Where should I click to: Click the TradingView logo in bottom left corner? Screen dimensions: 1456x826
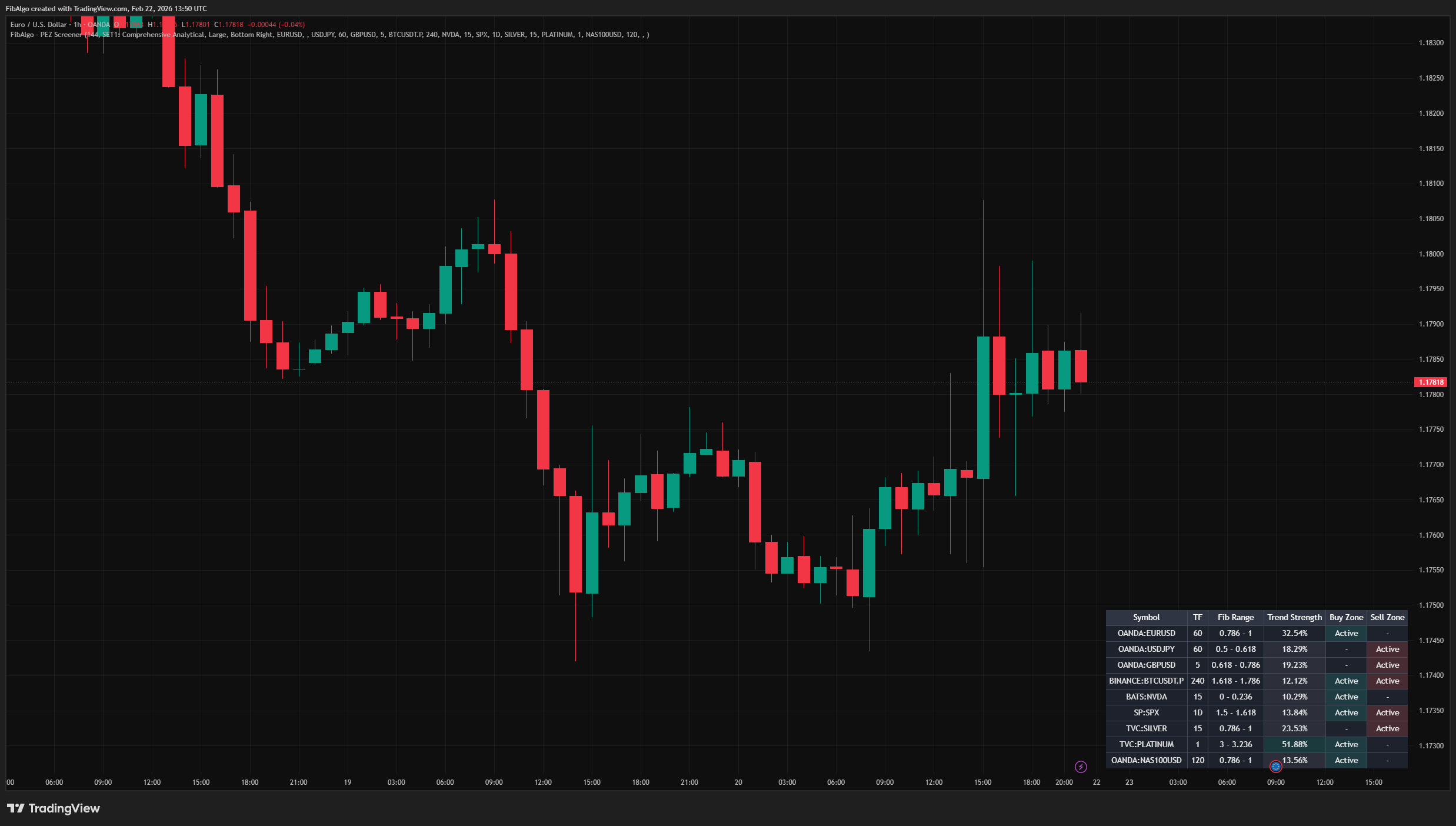coord(53,808)
